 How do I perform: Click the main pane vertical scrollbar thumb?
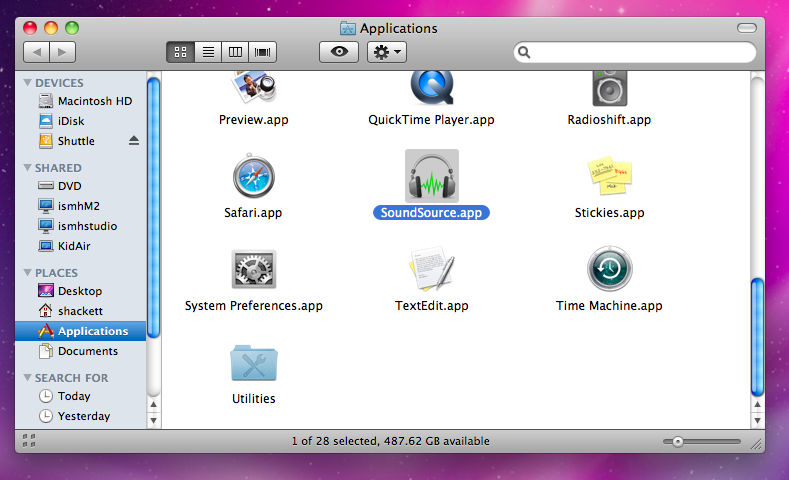coord(757,337)
